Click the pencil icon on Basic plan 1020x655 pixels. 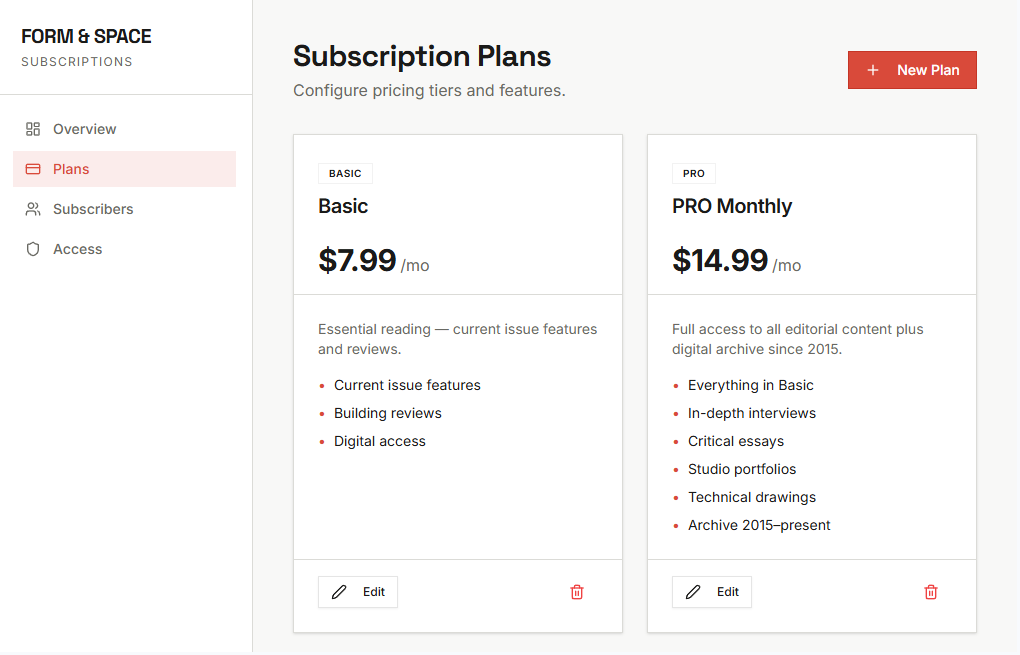pyautogui.click(x=339, y=592)
